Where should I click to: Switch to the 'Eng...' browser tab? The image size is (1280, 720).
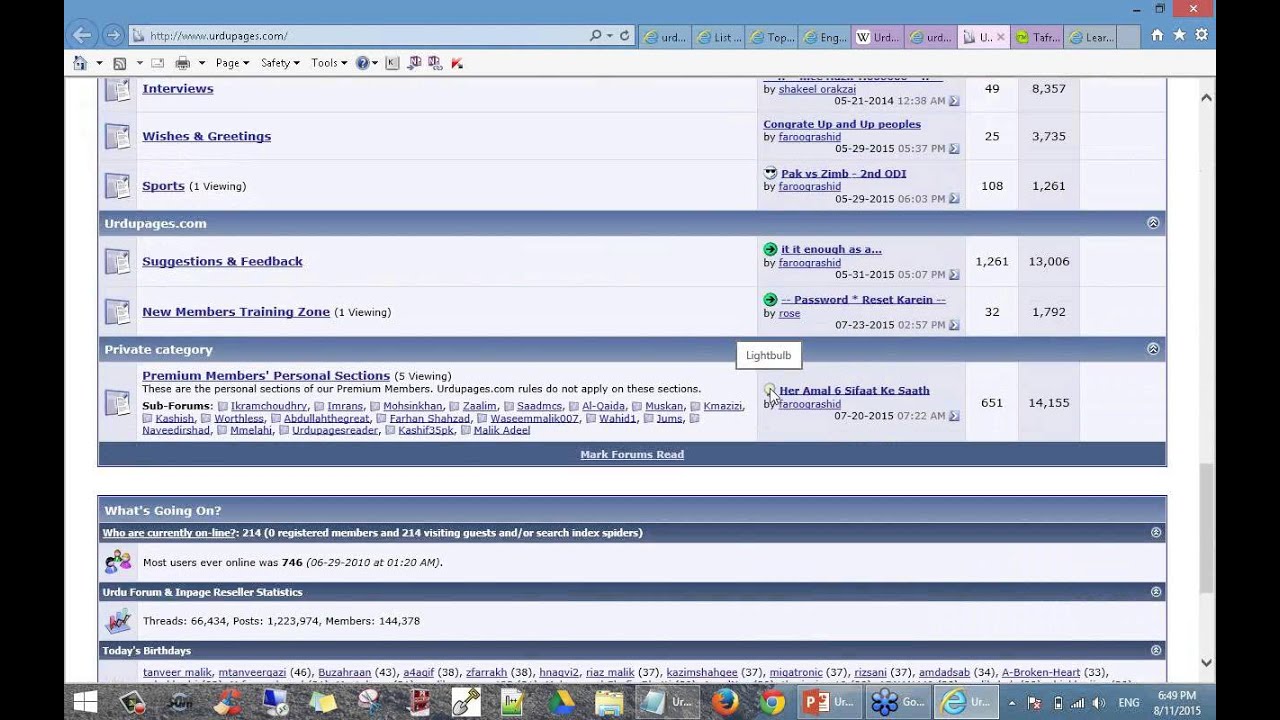tap(824, 37)
